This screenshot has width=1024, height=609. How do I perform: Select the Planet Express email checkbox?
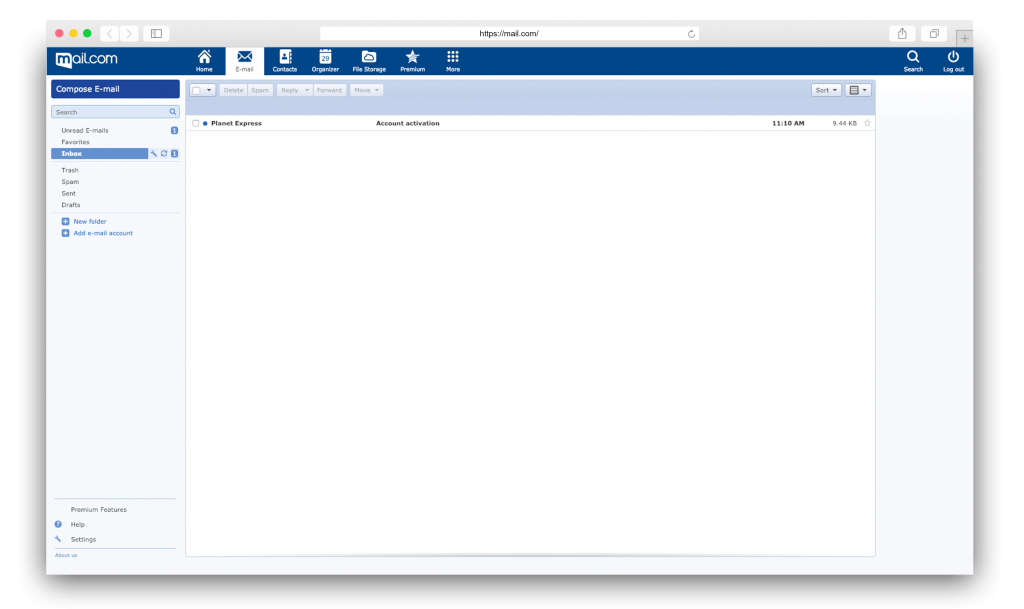coord(195,123)
